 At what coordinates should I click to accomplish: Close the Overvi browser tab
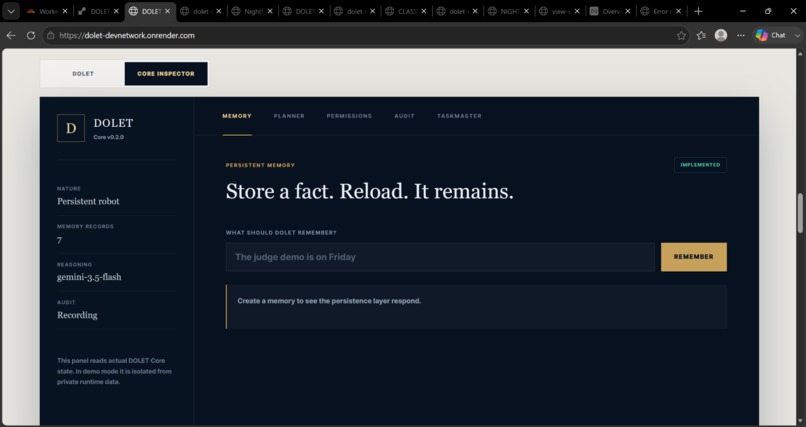(628, 11)
